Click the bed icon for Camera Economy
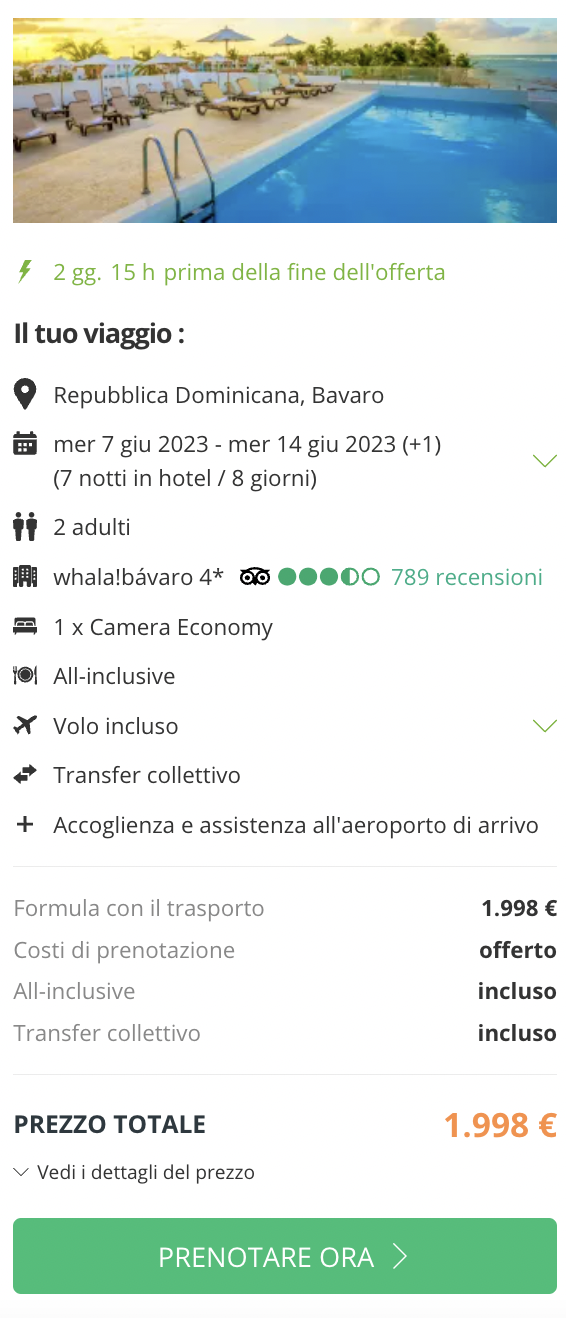The image size is (566, 1318). [x=25, y=627]
